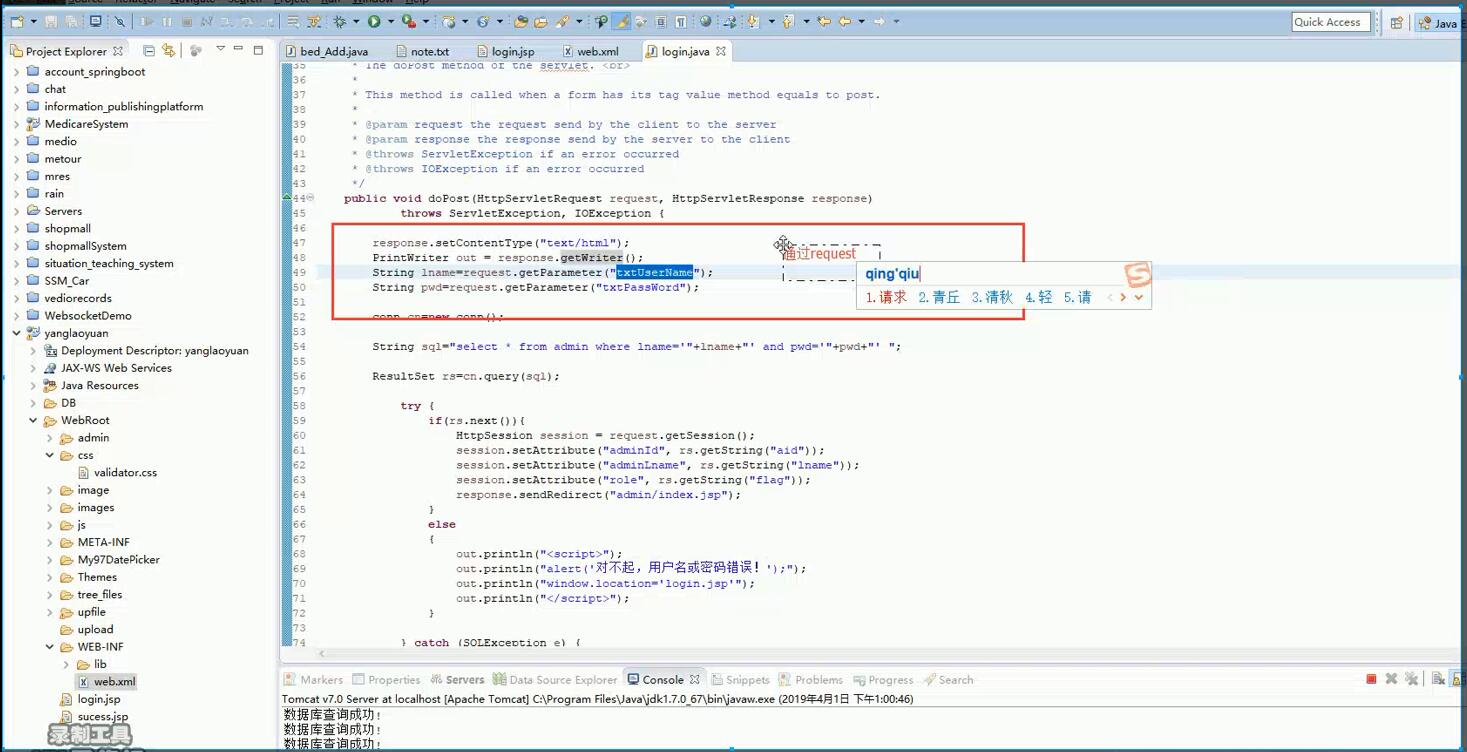Toggle Mark Occurrences highlighter icon
The image size is (1467, 752).
pos(621,21)
